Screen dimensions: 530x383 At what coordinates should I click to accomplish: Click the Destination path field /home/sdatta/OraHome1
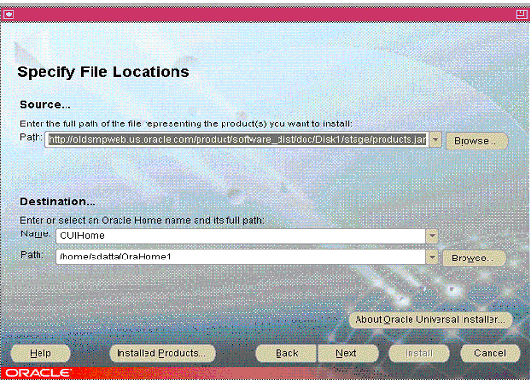pyautogui.click(x=240, y=257)
